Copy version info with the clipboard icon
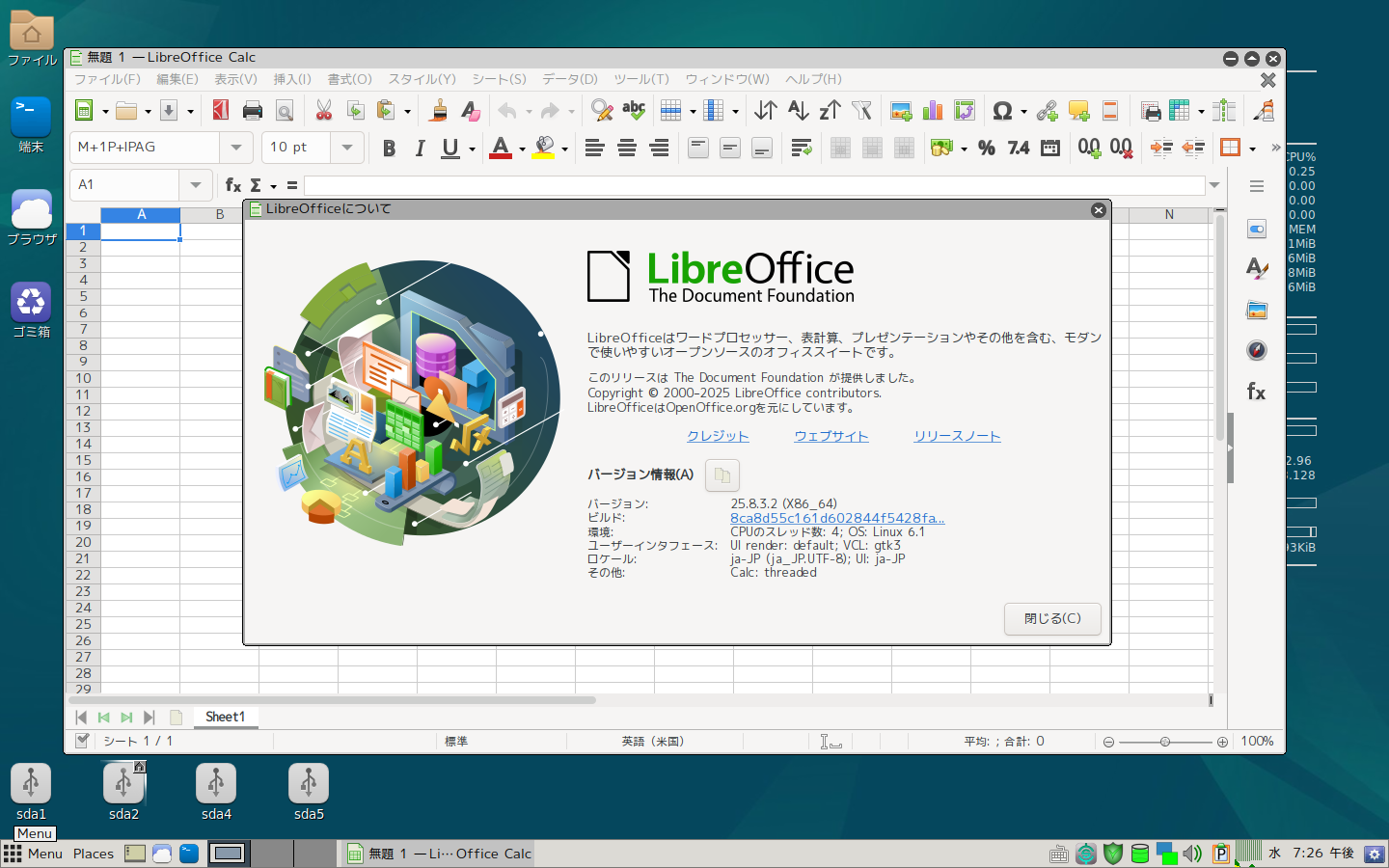1389x868 pixels. [x=722, y=475]
